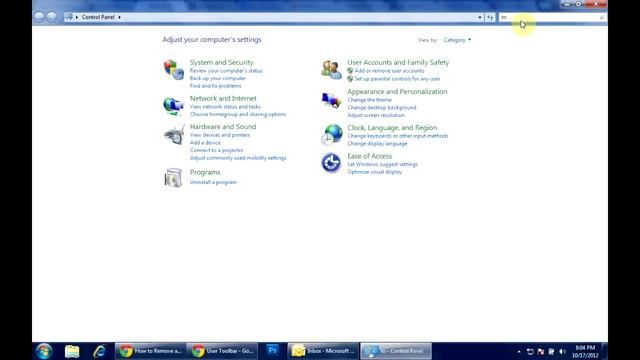Switch to How to Remove Chrome window
Image resolution: width=640 pixels, height=360 pixels.
click(x=151, y=351)
